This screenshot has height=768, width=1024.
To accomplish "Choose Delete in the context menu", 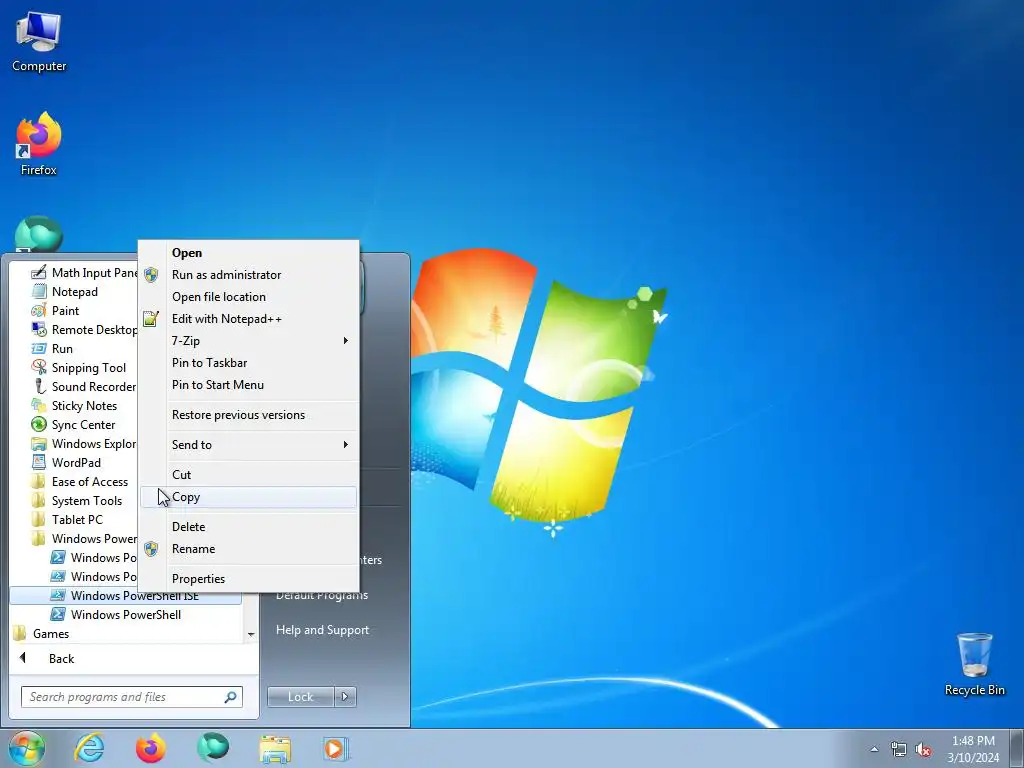I will (x=248, y=526).
